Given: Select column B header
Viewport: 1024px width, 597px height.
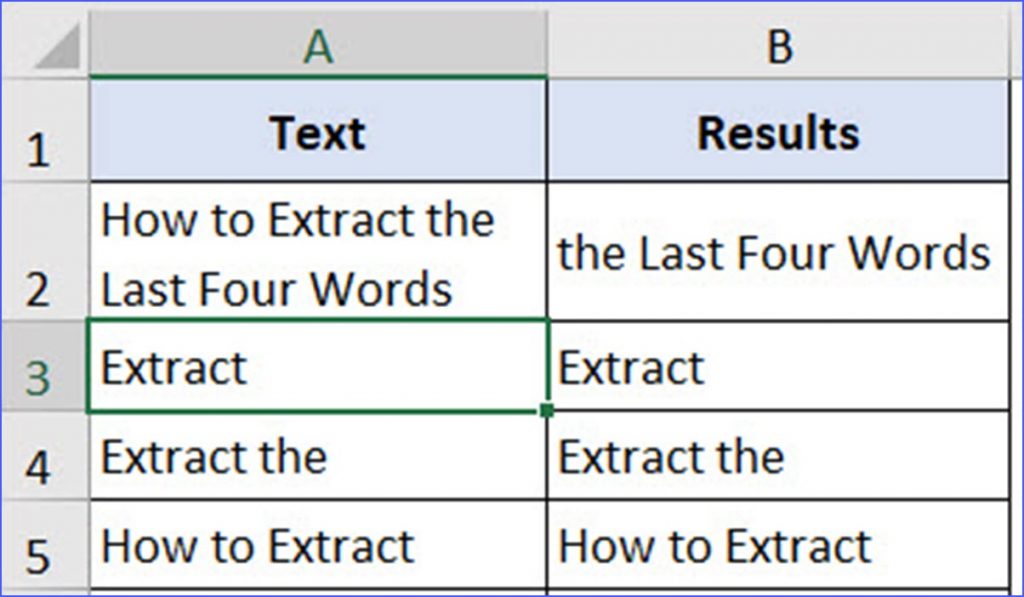Looking at the screenshot, I should click(x=778, y=44).
